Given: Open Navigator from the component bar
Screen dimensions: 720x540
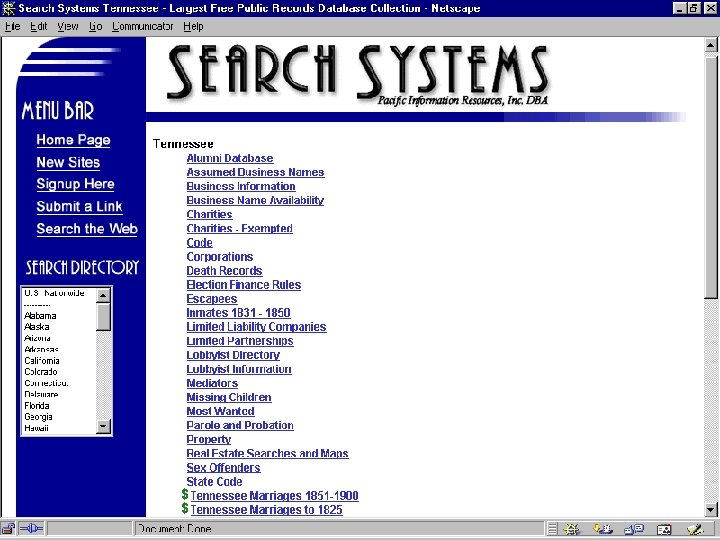Looking at the screenshot, I should coord(572,529).
